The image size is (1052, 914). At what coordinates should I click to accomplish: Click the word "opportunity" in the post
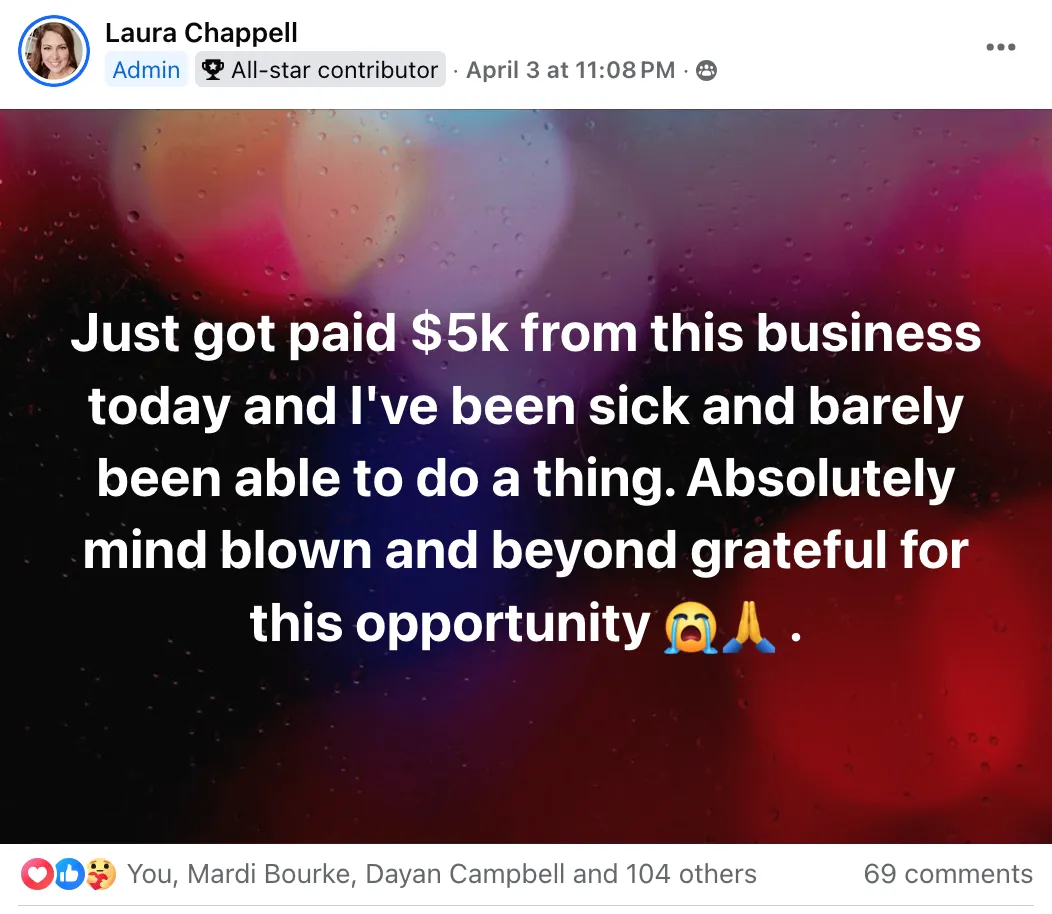click(503, 625)
